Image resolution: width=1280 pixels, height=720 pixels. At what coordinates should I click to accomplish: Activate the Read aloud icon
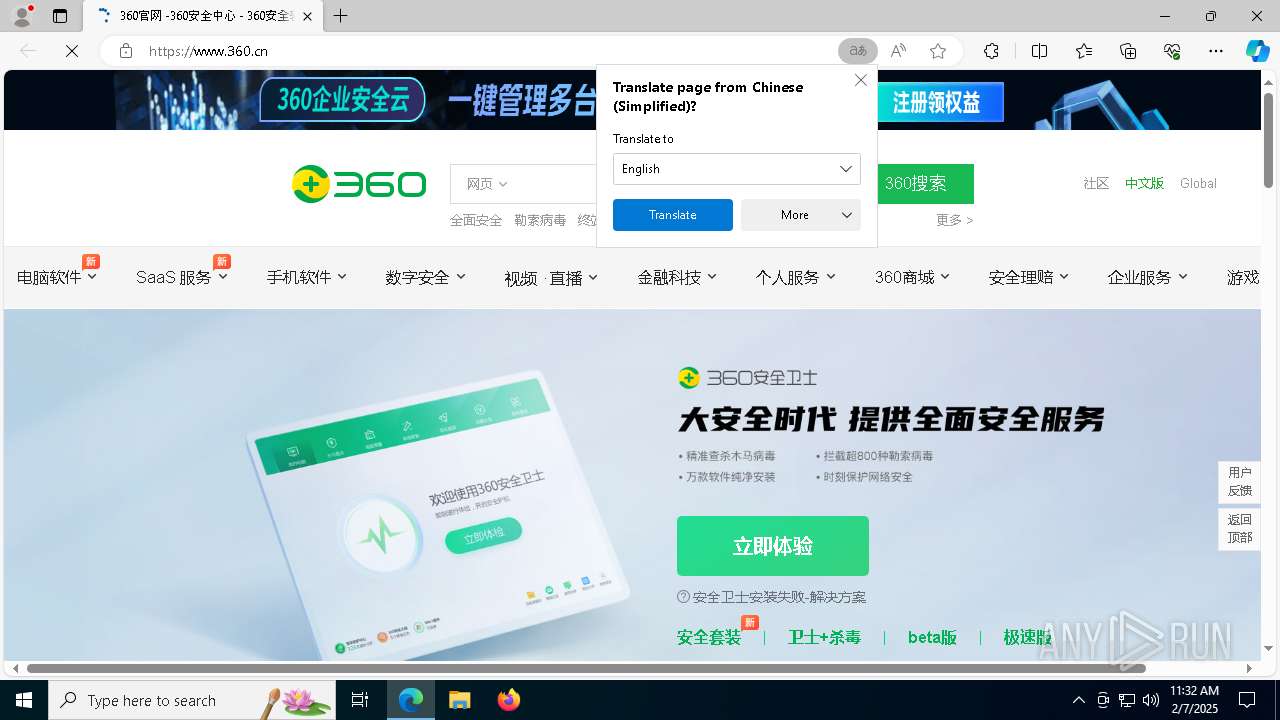pyautogui.click(x=898, y=51)
